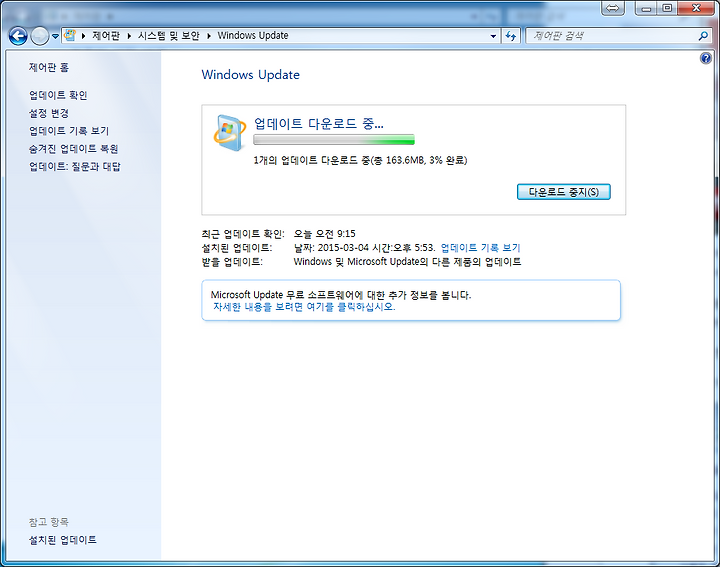Open 숨겨진 업데이트 복원 link
The image size is (720, 567).
(73, 149)
